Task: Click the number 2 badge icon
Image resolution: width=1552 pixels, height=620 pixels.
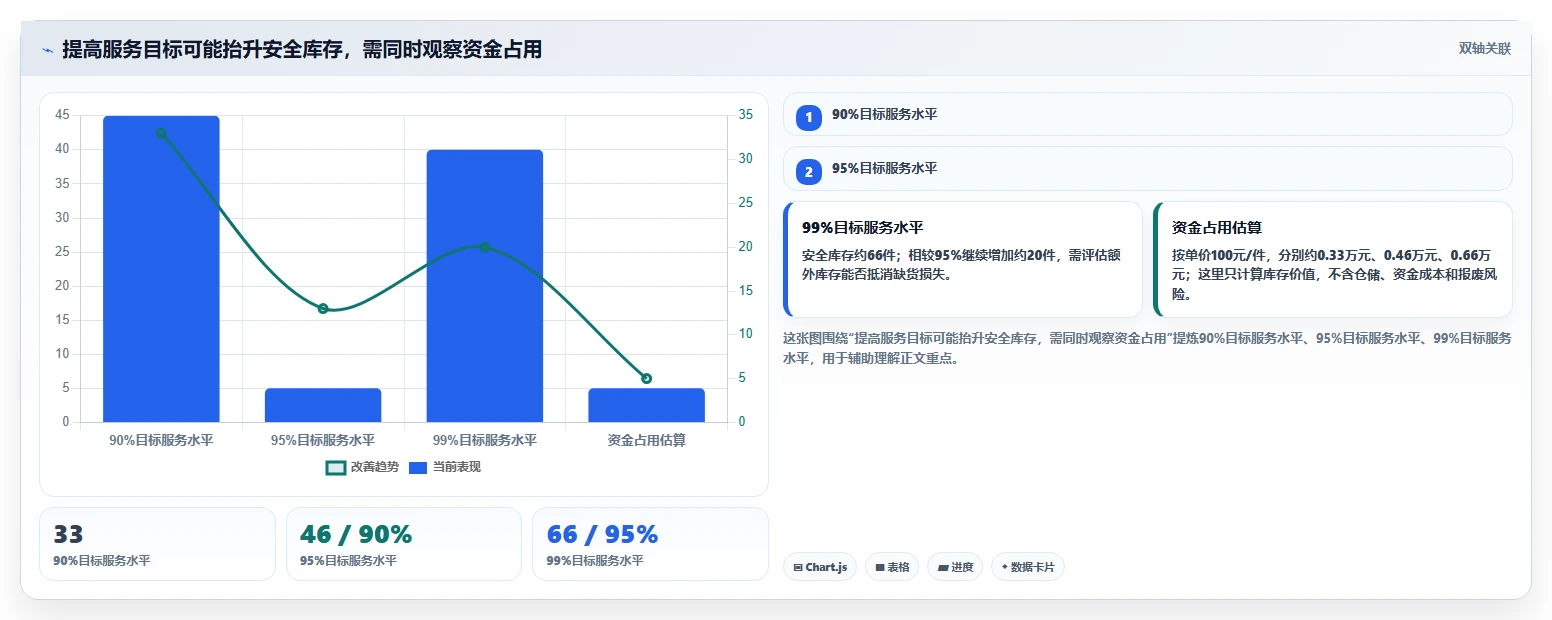Action: click(x=809, y=172)
